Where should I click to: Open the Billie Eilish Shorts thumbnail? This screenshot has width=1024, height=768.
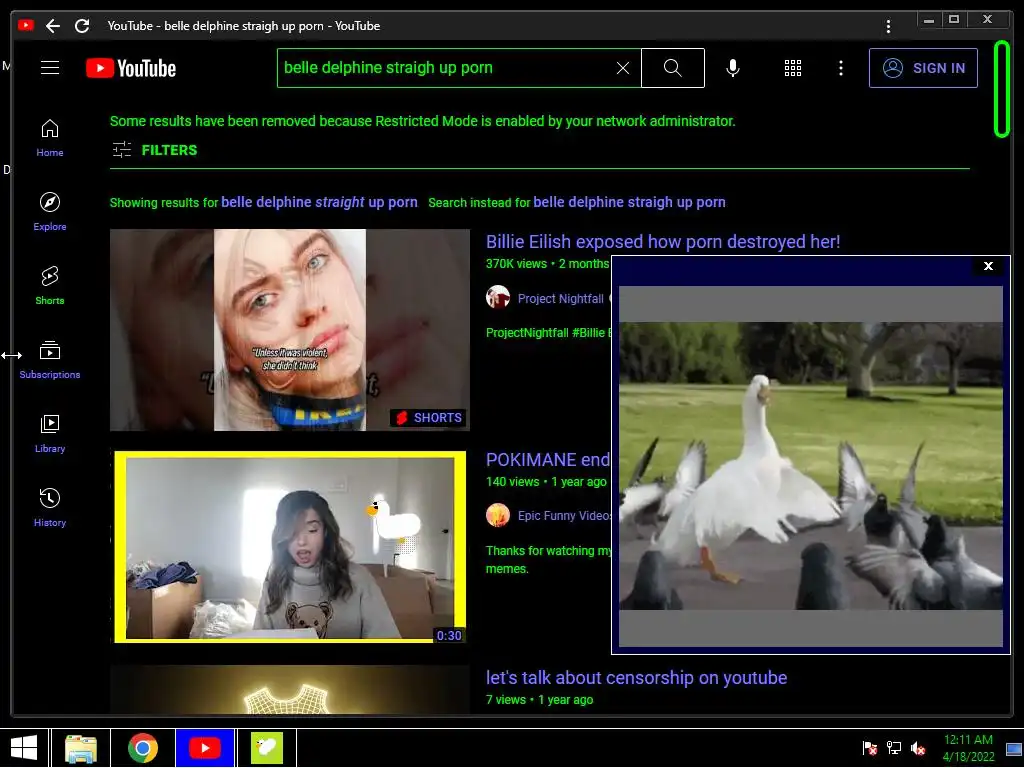[290, 330]
